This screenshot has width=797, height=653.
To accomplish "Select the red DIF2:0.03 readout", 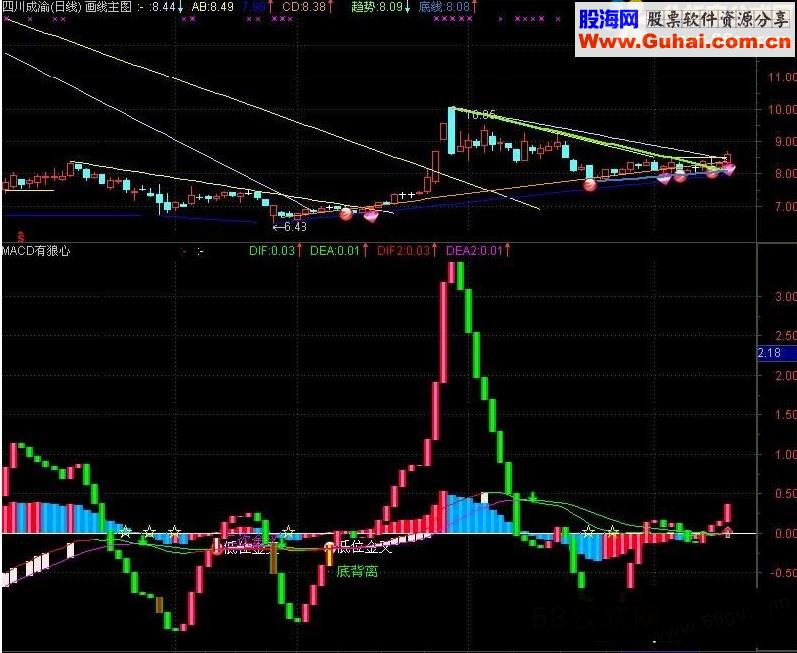I will tap(403, 251).
